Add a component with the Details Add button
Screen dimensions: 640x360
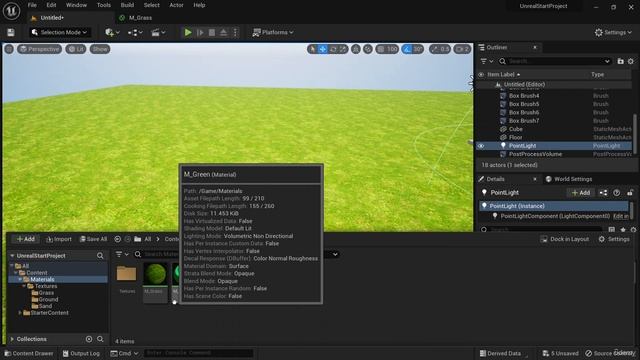pos(580,193)
